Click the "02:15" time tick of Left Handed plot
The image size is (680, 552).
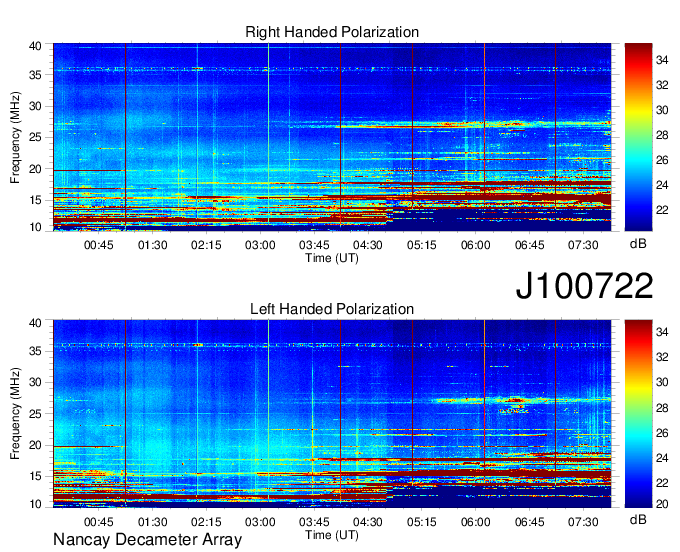point(206,522)
